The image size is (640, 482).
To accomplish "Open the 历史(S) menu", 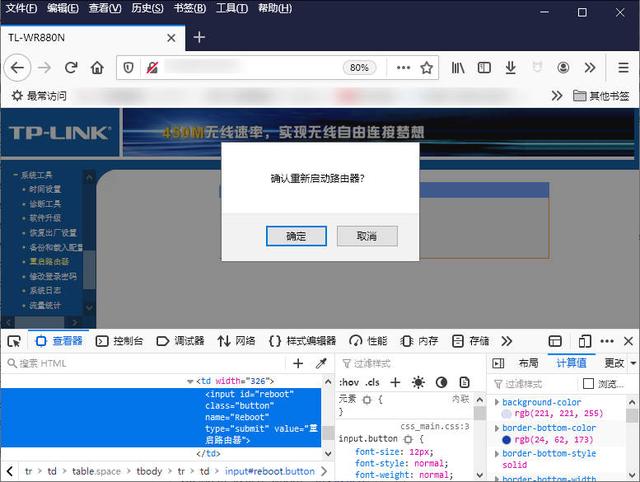I will (147, 8).
